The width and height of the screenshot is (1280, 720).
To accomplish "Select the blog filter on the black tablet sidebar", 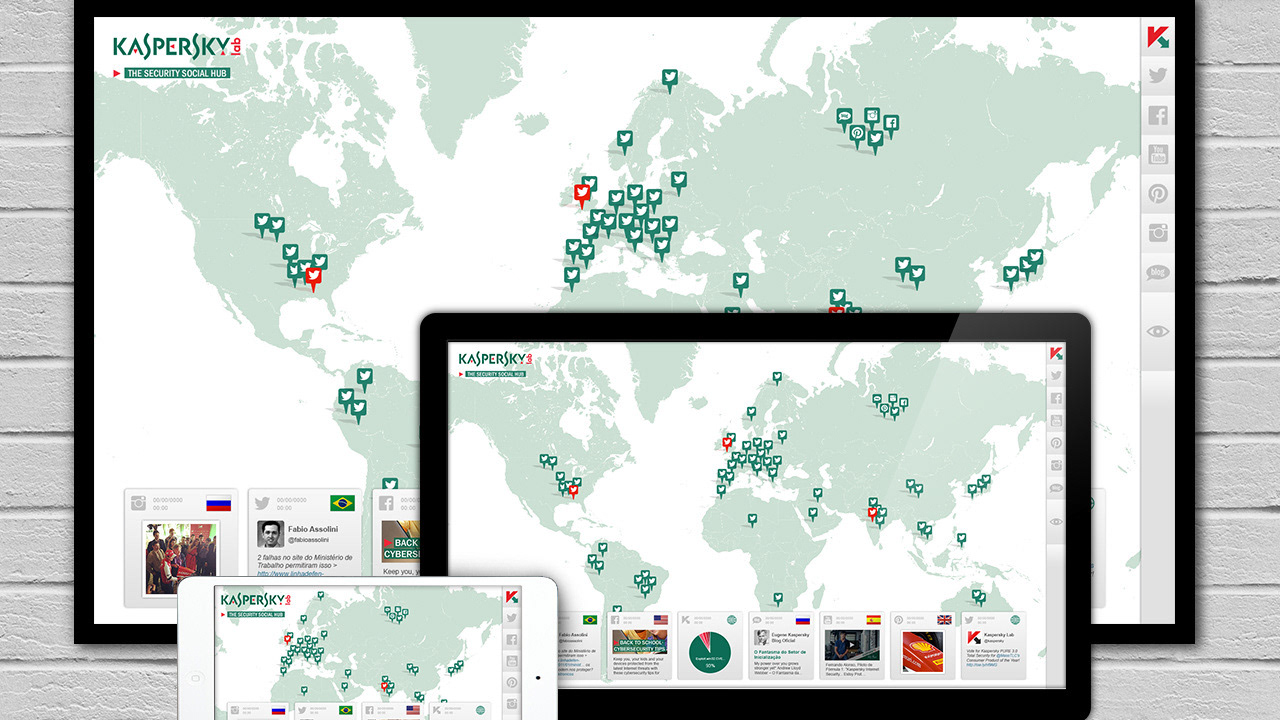I will click(x=1056, y=487).
